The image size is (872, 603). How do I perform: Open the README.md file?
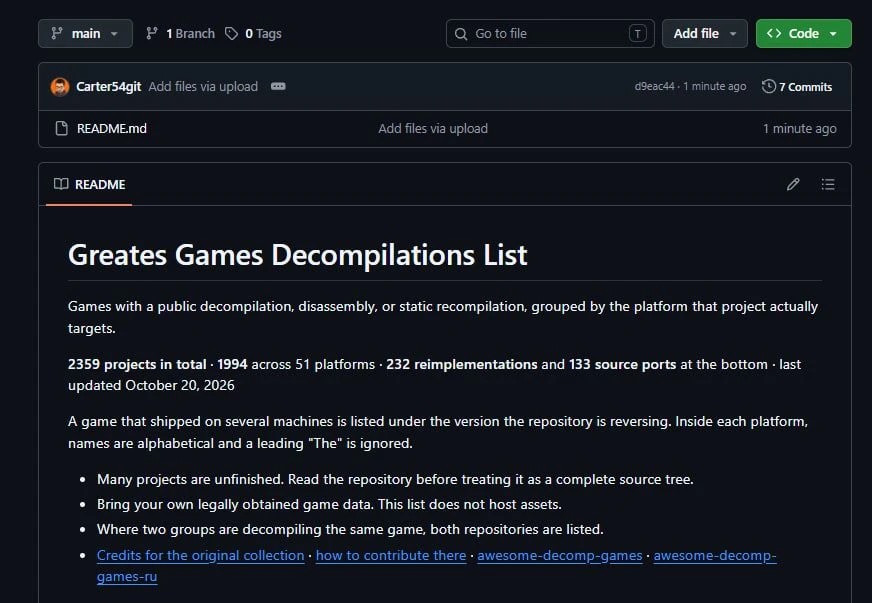point(112,128)
